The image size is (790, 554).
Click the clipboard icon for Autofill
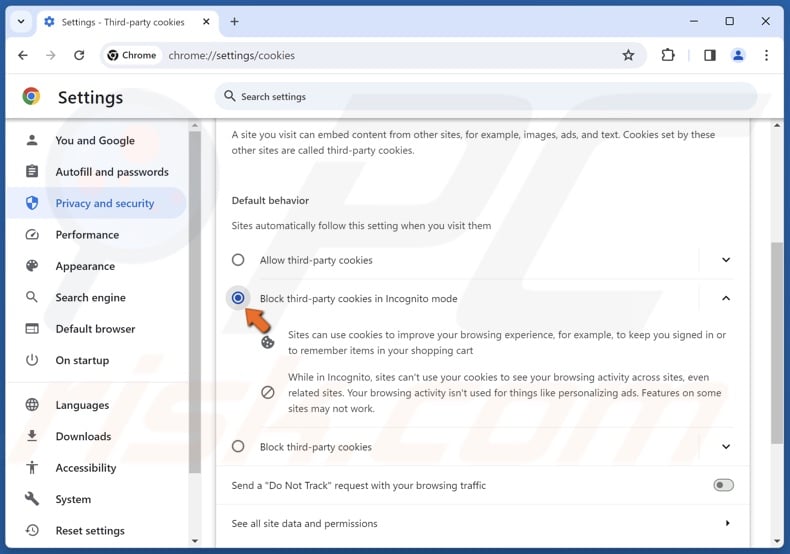pos(32,171)
